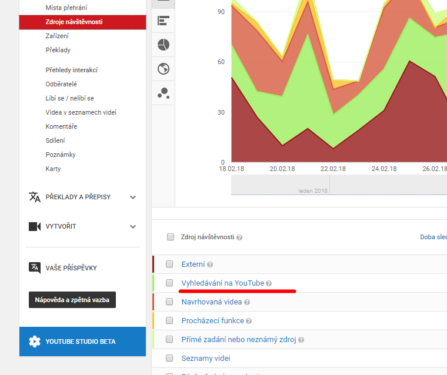Check the Vyhledávání na YouTube checkbox

pyautogui.click(x=169, y=283)
